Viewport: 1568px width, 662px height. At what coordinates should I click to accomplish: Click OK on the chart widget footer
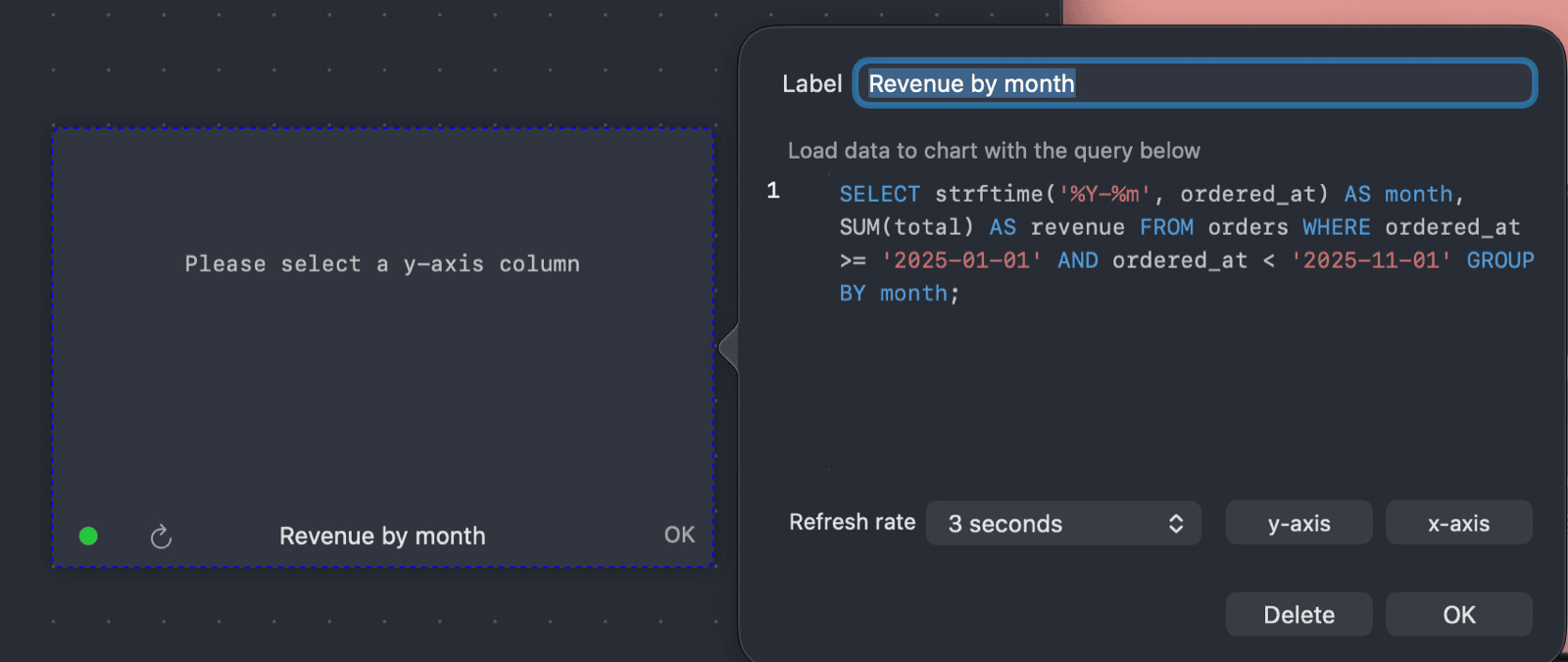pos(679,535)
